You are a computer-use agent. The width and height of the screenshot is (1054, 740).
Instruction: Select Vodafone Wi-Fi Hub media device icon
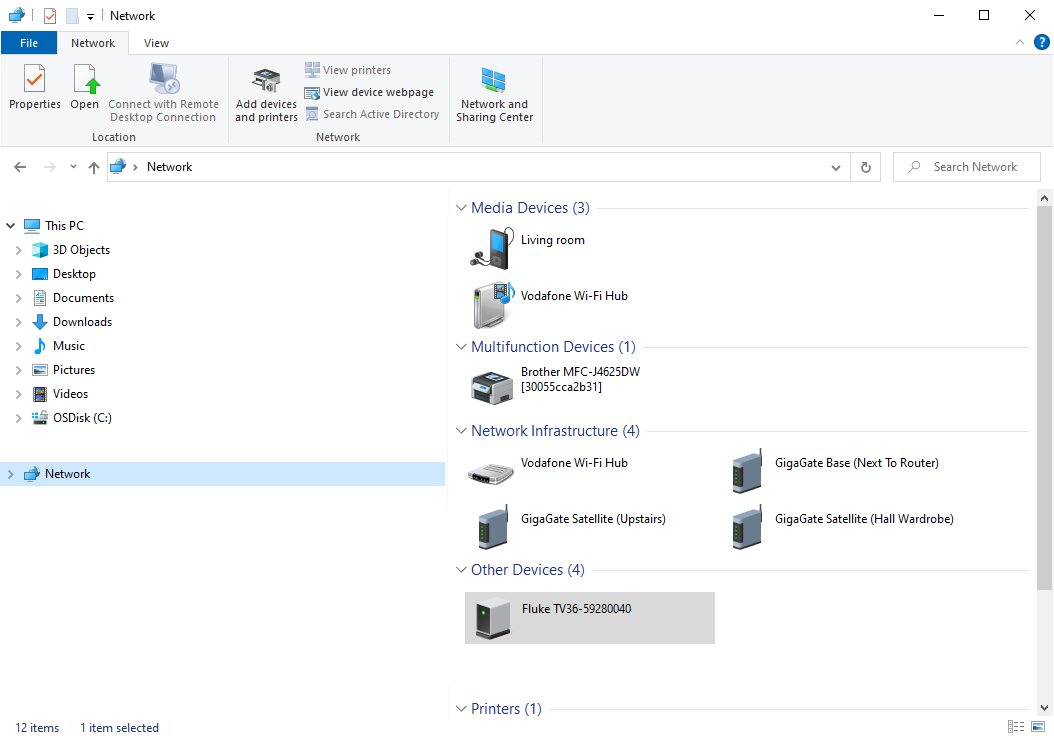point(493,304)
